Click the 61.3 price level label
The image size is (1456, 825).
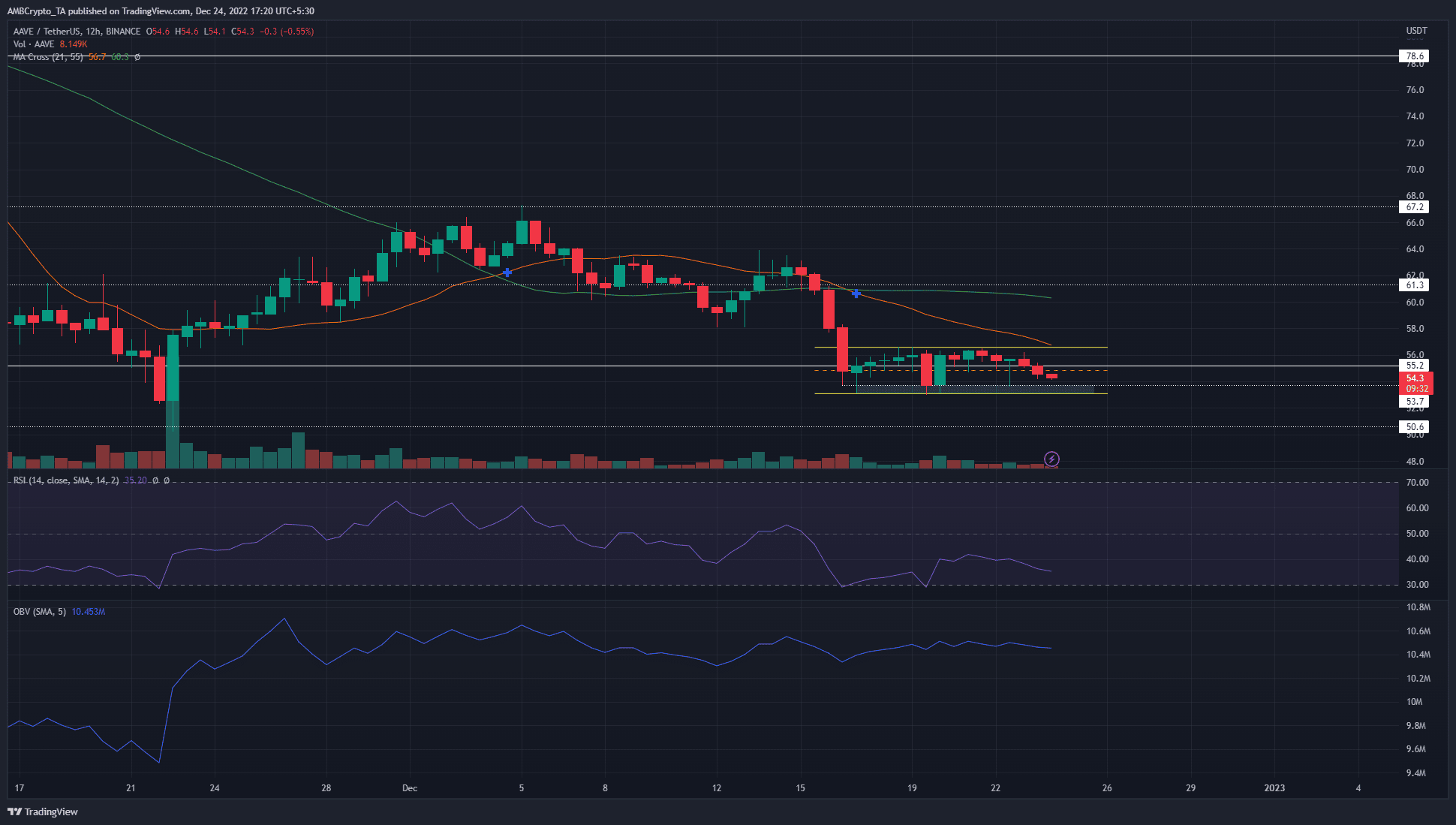(x=1415, y=285)
